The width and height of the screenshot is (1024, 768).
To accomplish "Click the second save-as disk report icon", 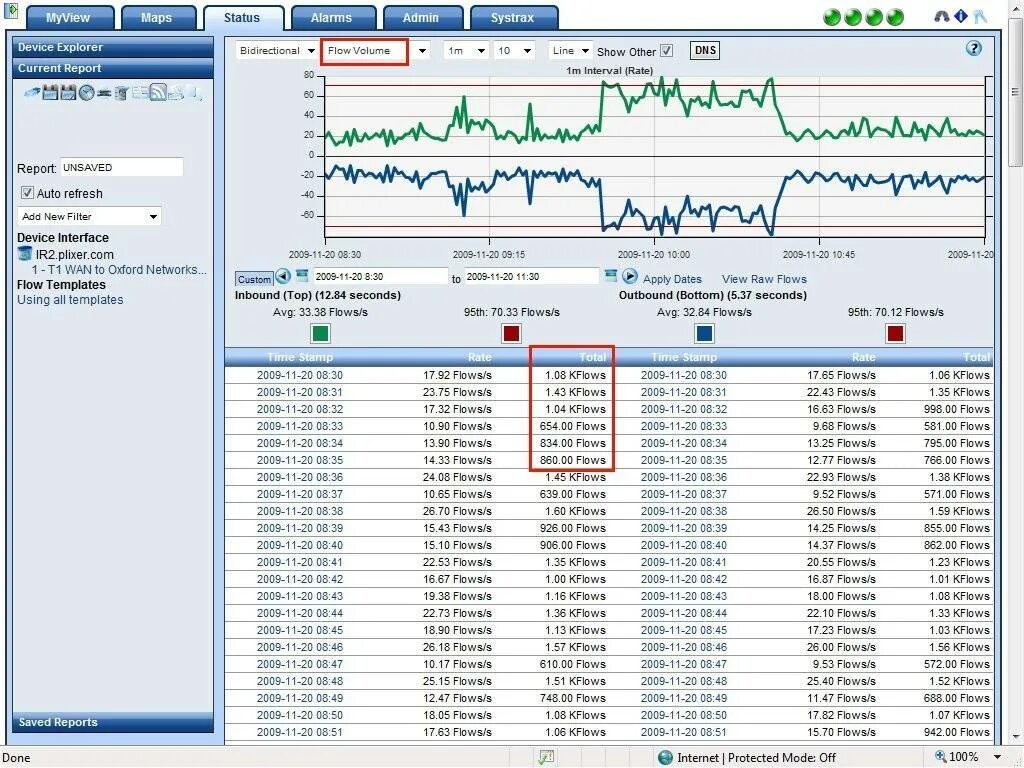I will pyautogui.click(x=69, y=93).
